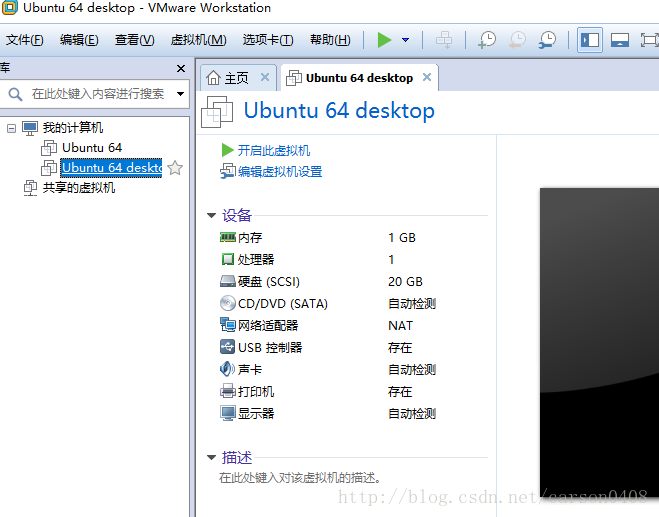Select the 显示器 device label
659x517 pixels.
coord(256,414)
